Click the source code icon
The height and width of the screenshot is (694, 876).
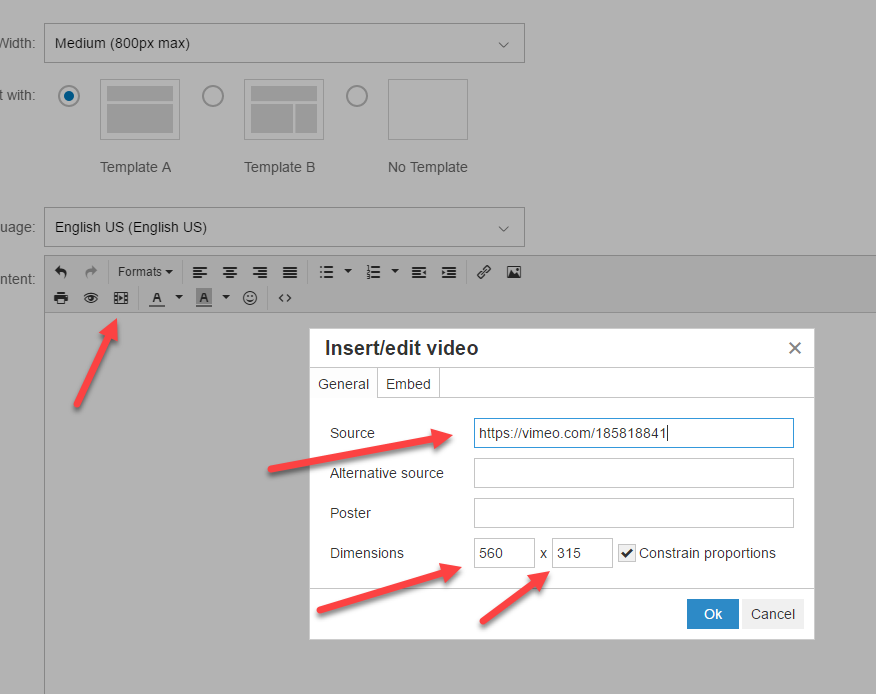click(x=285, y=298)
